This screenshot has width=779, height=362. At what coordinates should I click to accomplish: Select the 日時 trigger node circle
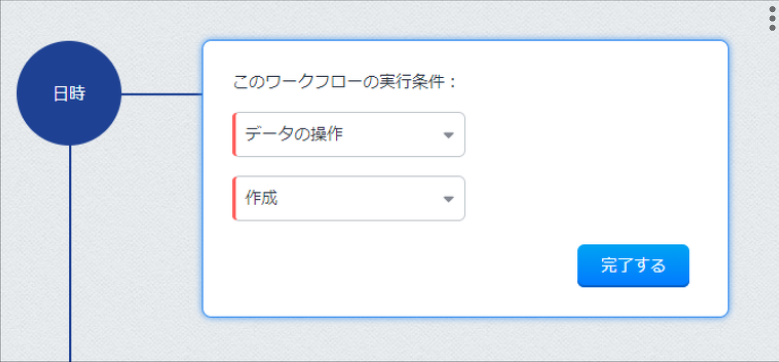click(x=69, y=93)
